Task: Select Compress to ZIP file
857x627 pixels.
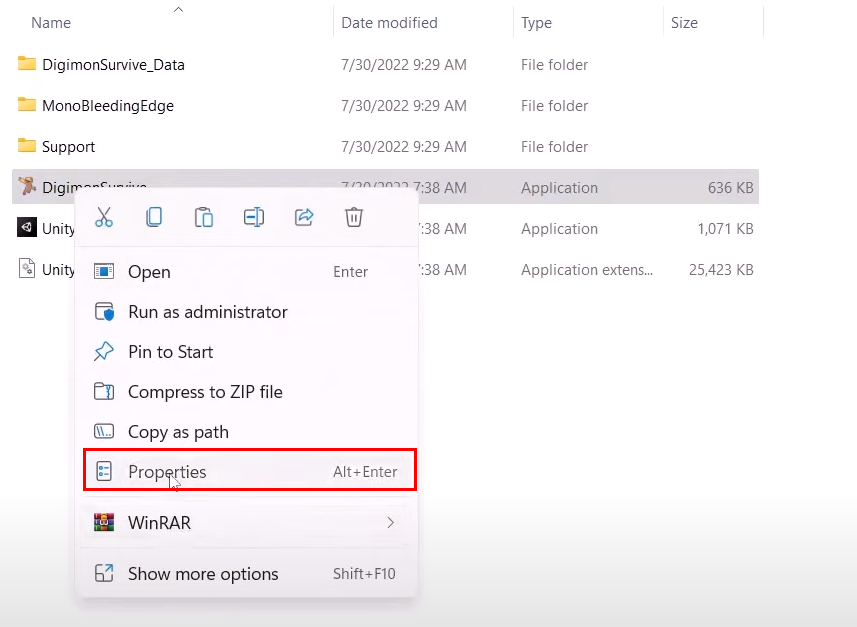Action: (x=205, y=392)
